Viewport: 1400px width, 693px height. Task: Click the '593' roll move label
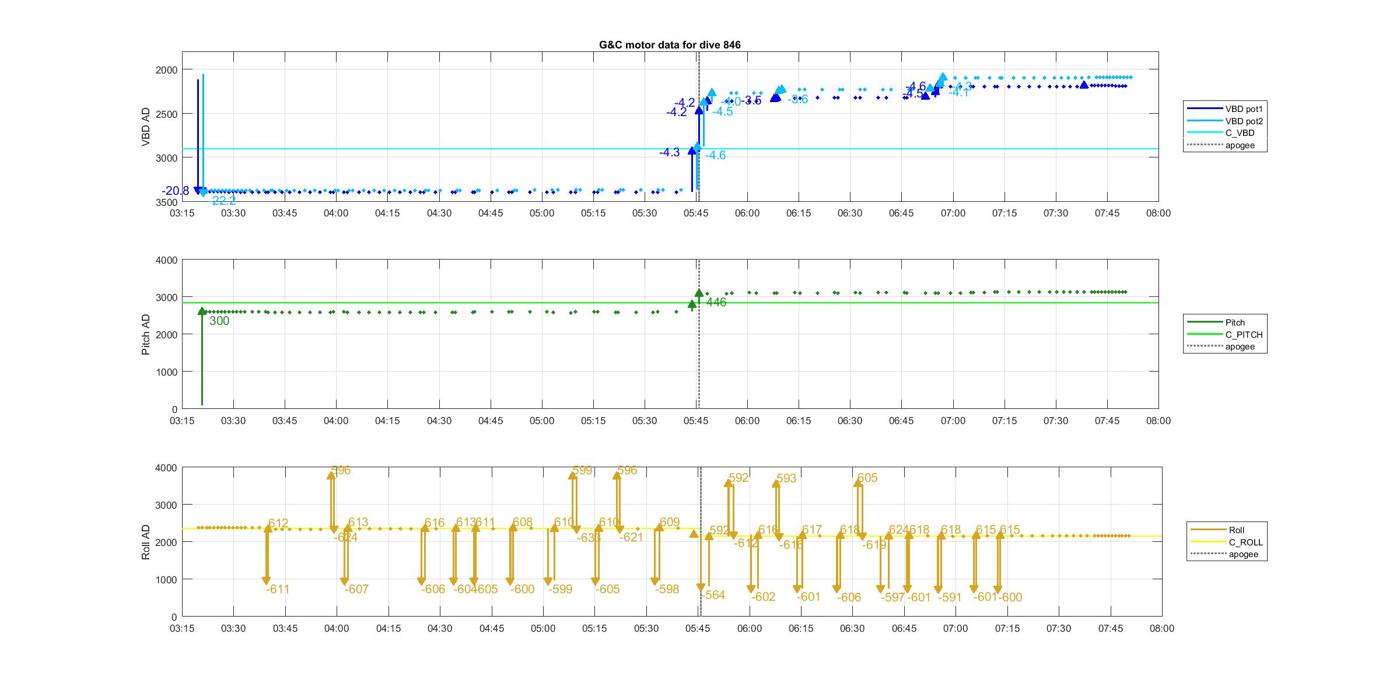(786, 478)
